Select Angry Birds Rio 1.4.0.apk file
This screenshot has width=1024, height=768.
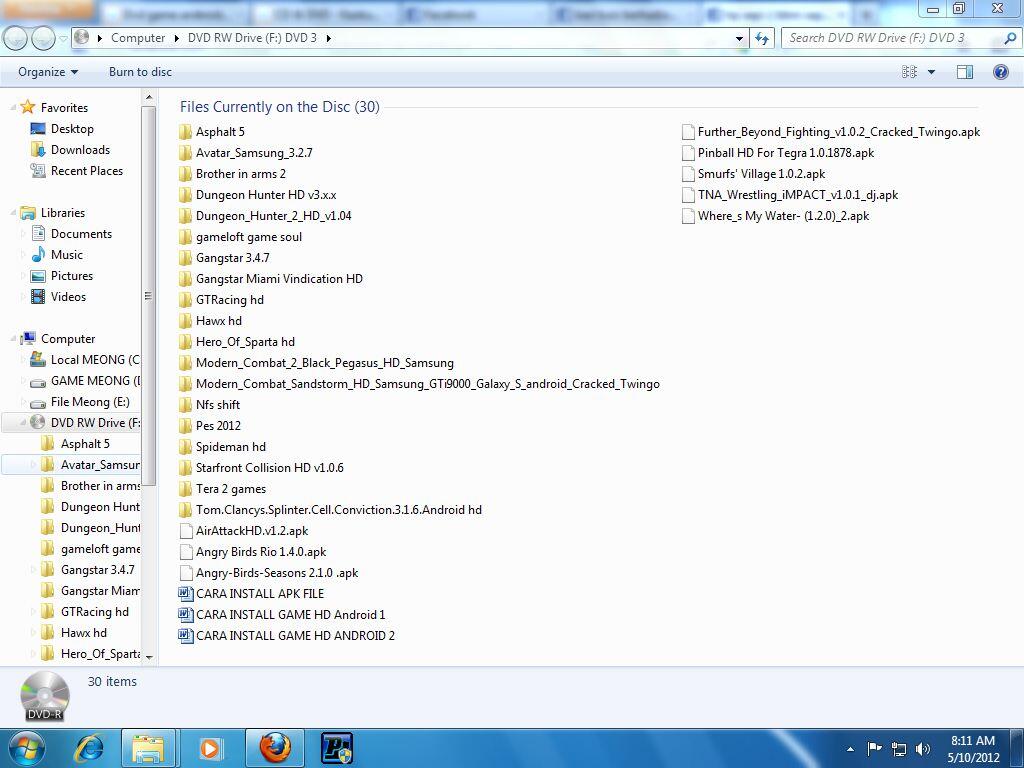pos(253,552)
